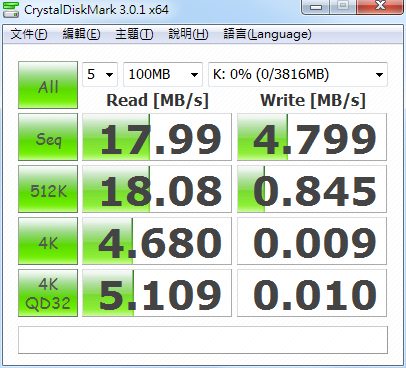This screenshot has height=368, width=406.
Task: Select the 4K QD32 read result 5.109
Action: (x=157, y=293)
